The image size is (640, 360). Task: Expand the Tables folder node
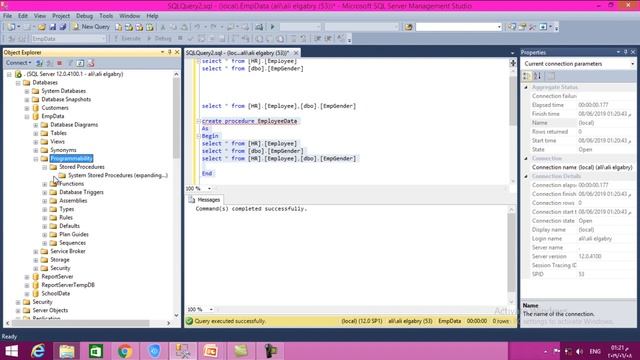click(36, 133)
